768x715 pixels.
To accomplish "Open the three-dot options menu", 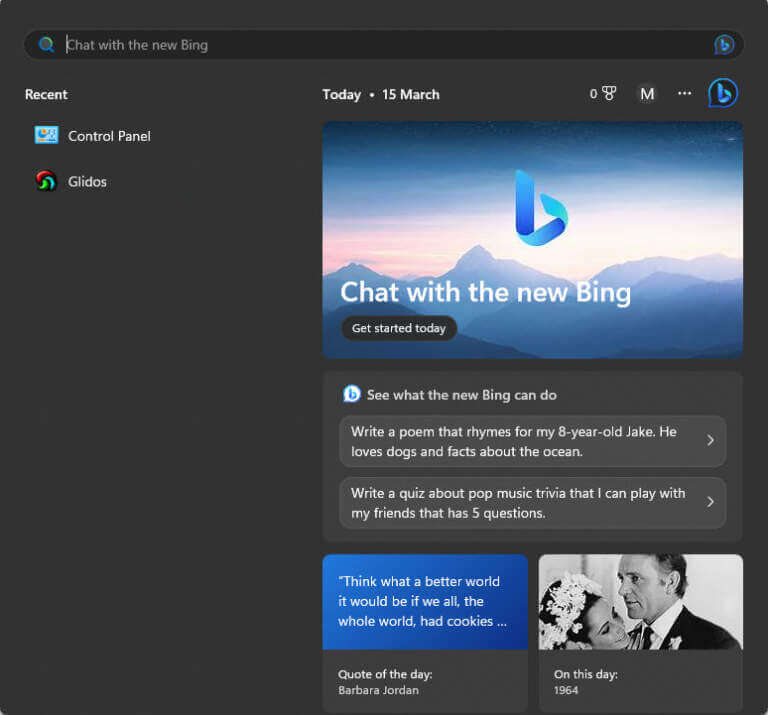I will tap(684, 93).
